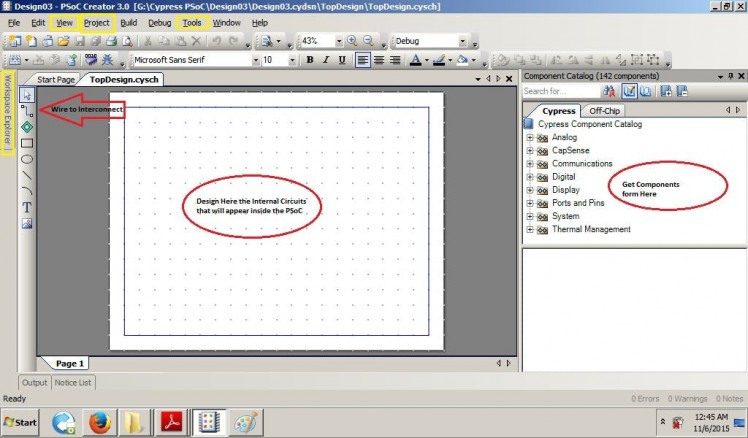The height and width of the screenshot is (438, 748).
Task: Open the font color dropdown arrow
Action: [426, 60]
